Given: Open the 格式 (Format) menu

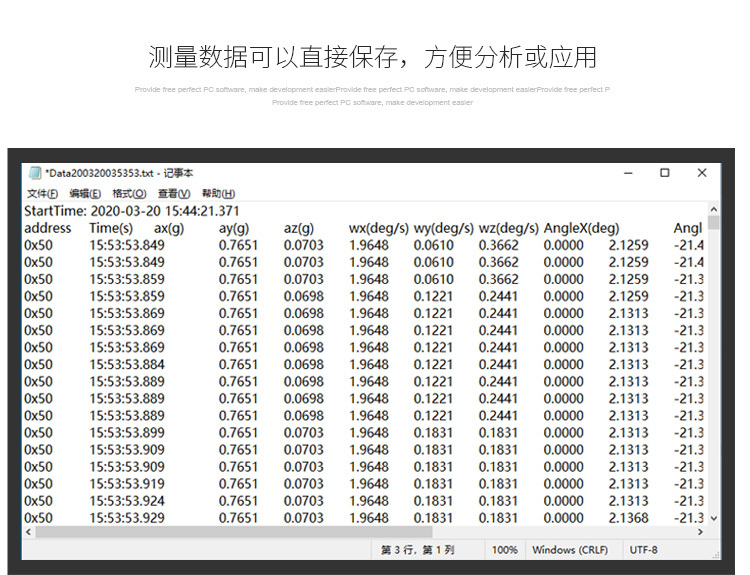Looking at the screenshot, I should point(129,193).
